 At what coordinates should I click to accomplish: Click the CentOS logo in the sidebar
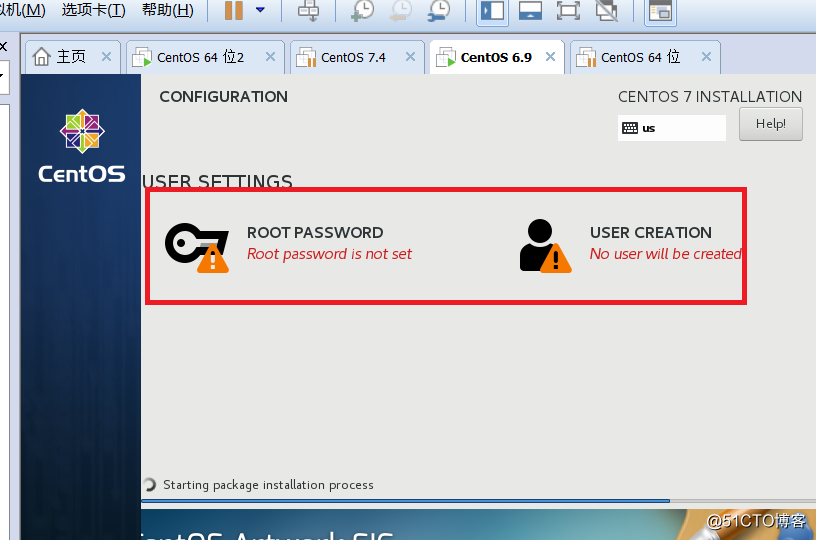(x=82, y=146)
